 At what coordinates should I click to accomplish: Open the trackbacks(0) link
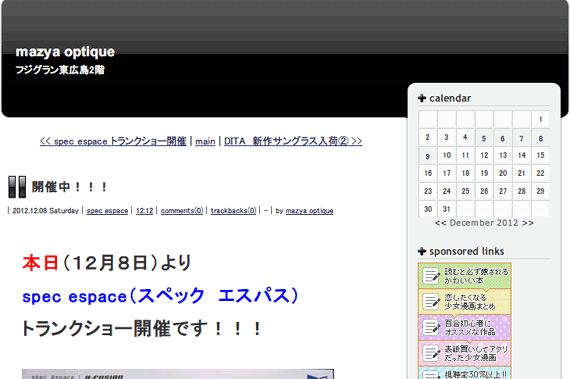coord(233,211)
